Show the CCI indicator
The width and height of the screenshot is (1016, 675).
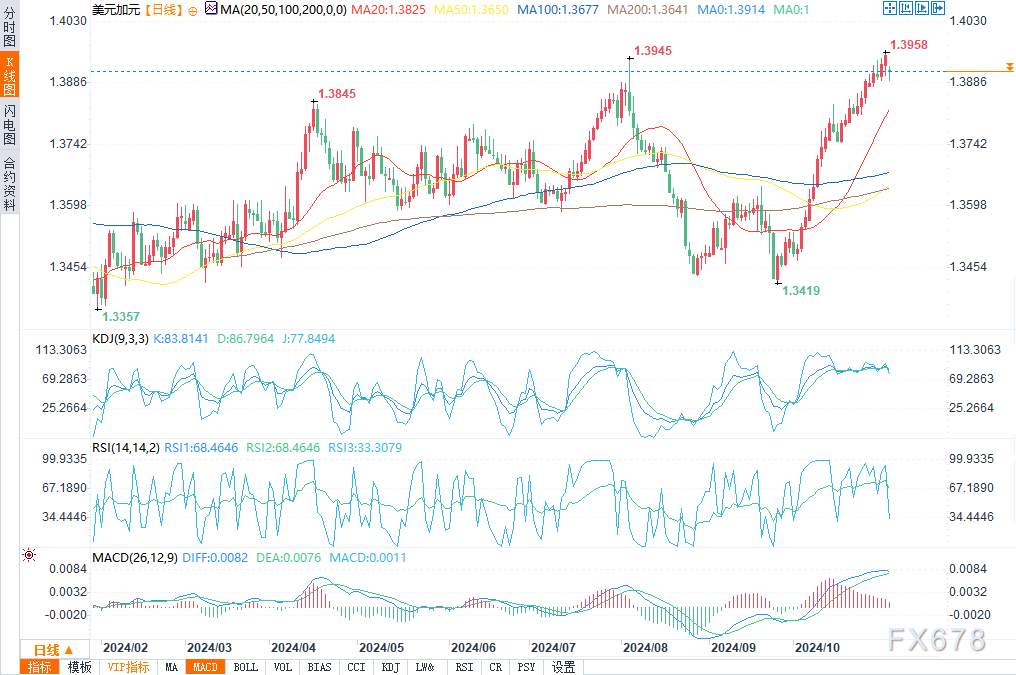pyautogui.click(x=355, y=667)
